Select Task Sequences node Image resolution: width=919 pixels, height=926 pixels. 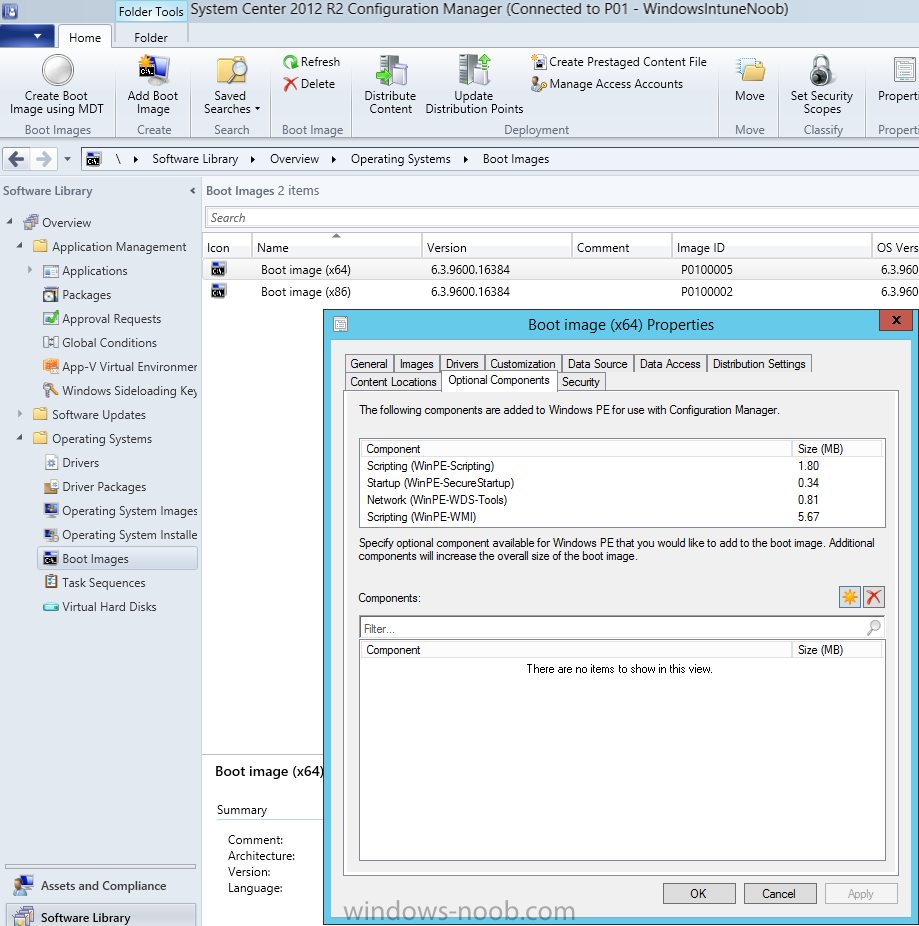[x=103, y=583]
